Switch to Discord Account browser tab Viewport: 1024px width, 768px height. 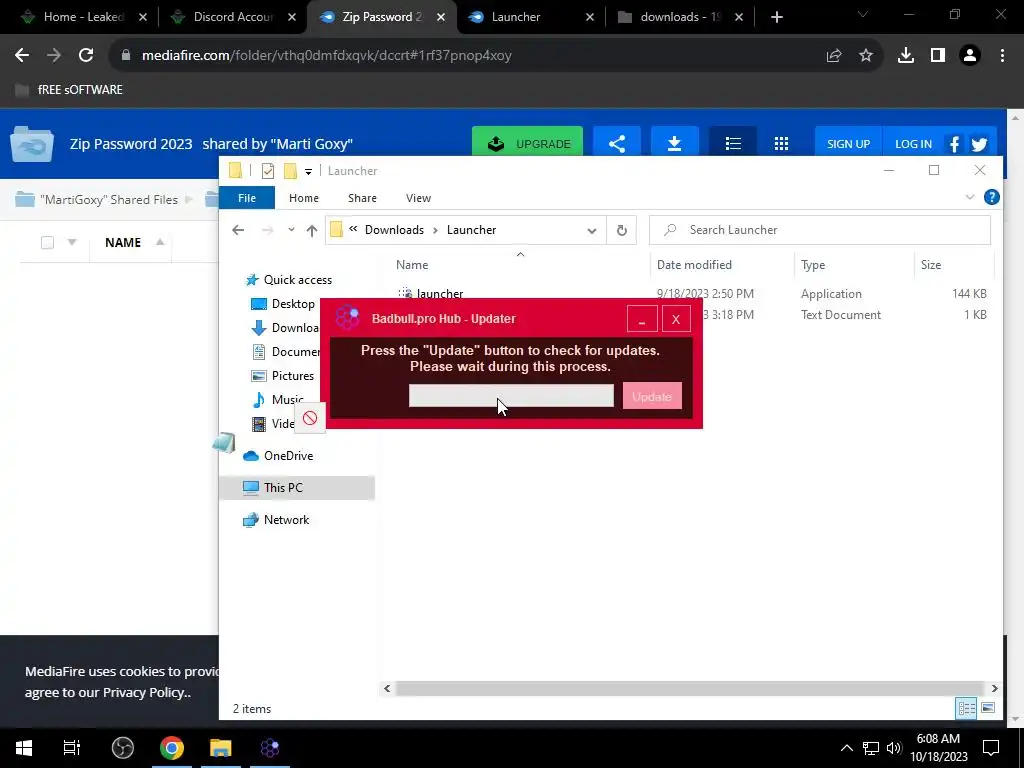point(233,17)
